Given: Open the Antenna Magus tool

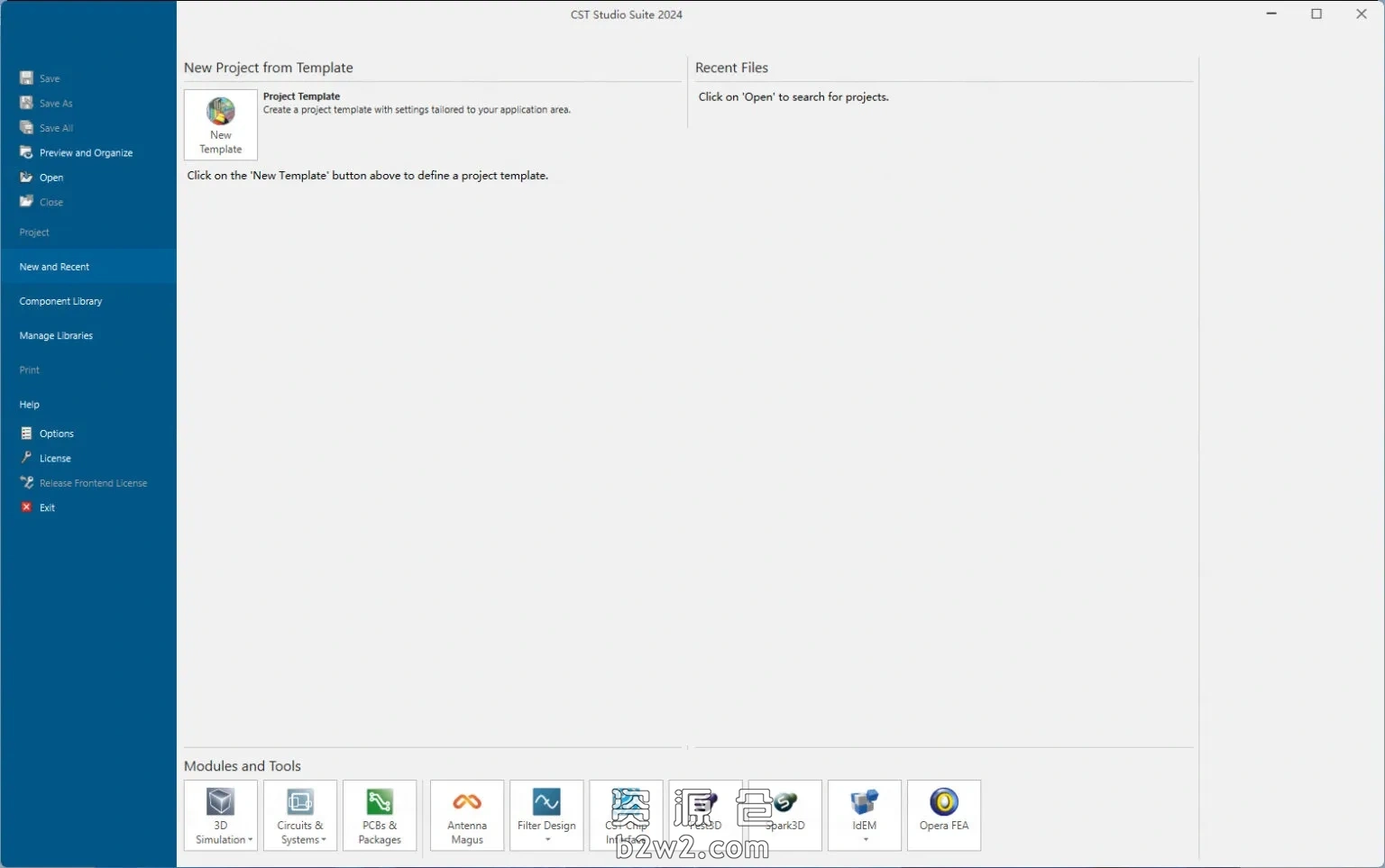Looking at the screenshot, I should [467, 815].
